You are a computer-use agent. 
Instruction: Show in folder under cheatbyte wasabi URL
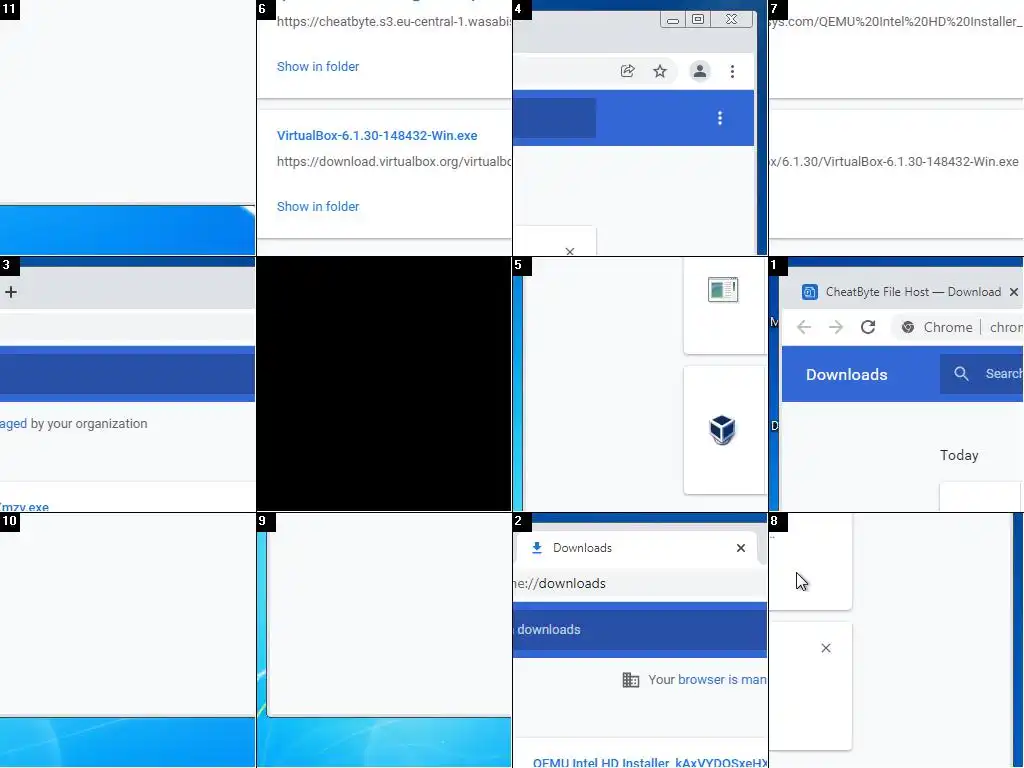(x=318, y=67)
